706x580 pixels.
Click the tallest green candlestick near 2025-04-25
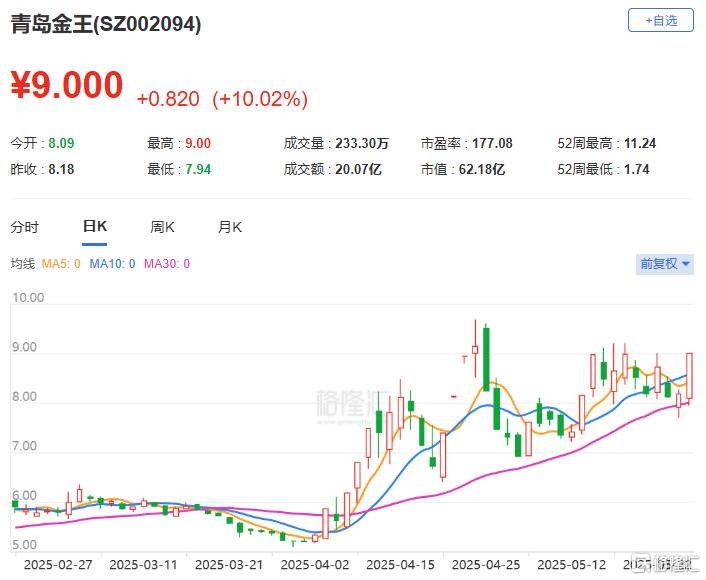point(486,358)
